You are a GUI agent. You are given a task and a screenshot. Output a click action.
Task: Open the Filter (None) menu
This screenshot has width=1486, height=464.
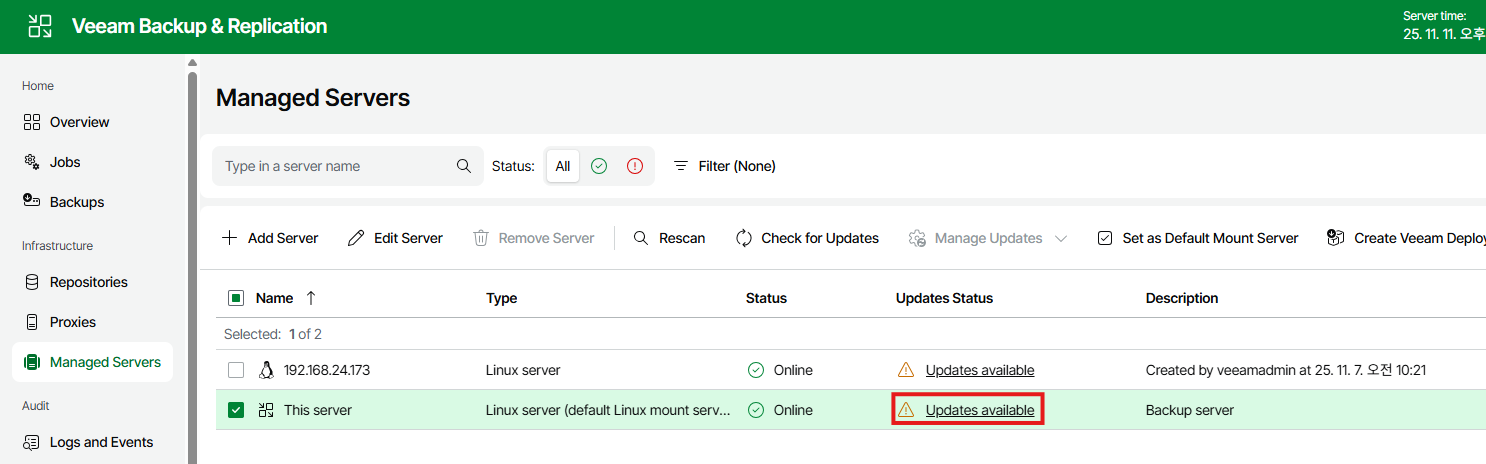click(x=725, y=166)
